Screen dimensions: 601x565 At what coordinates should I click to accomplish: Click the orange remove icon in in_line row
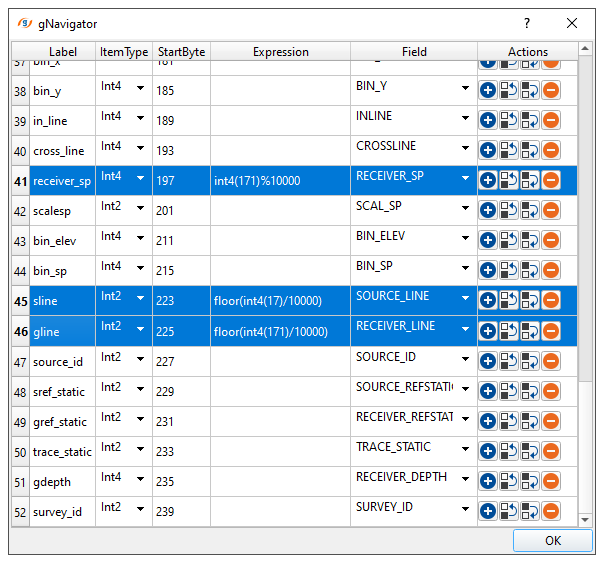(x=550, y=121)
